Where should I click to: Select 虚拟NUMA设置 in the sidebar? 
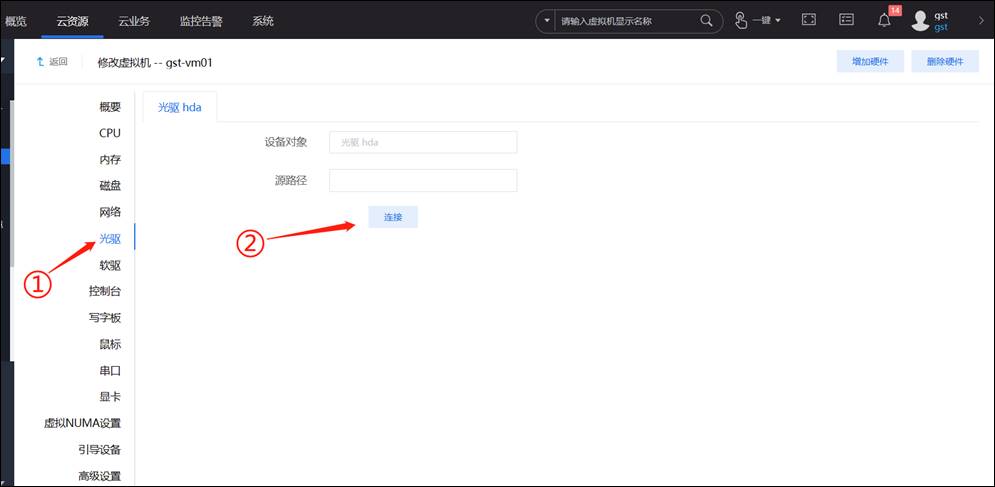click(82, 423)
